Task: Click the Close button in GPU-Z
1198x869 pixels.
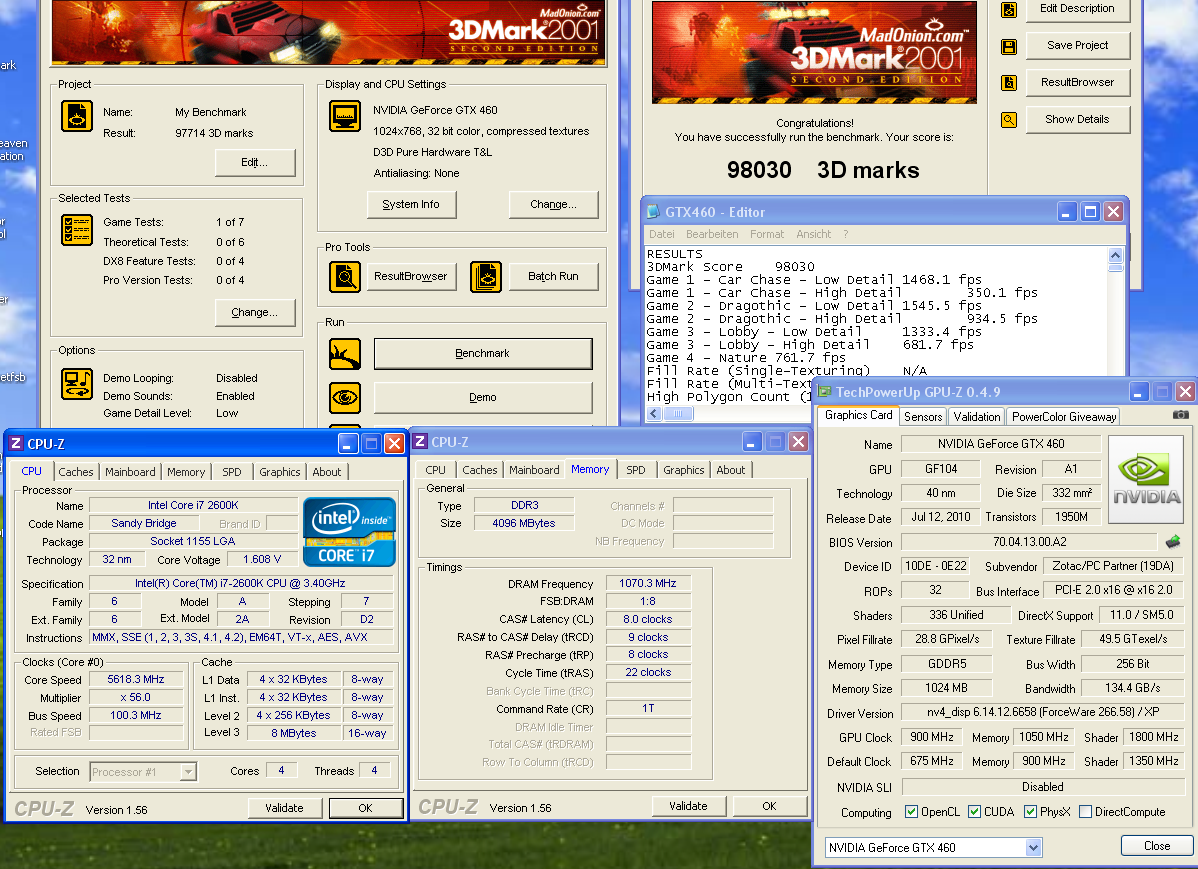Action: tap(1157, 846)
